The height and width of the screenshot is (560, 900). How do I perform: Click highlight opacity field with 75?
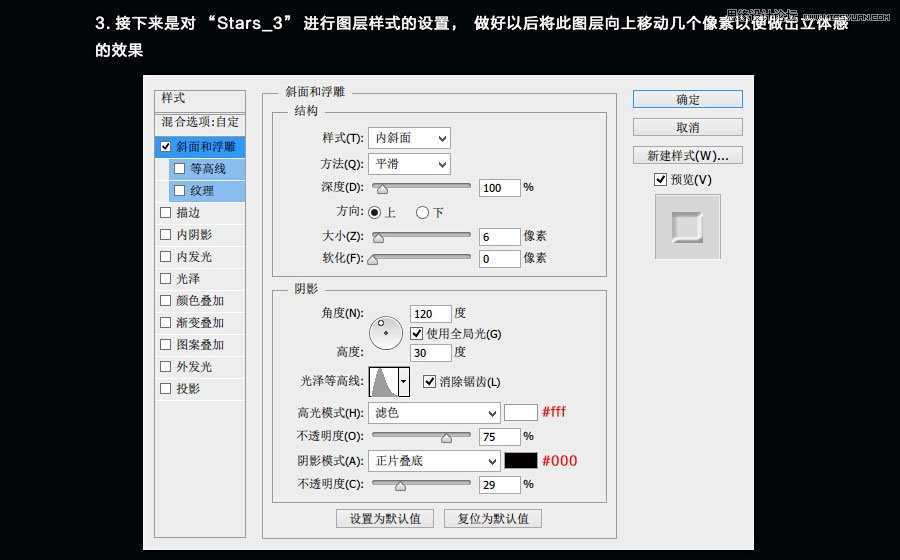499,437
